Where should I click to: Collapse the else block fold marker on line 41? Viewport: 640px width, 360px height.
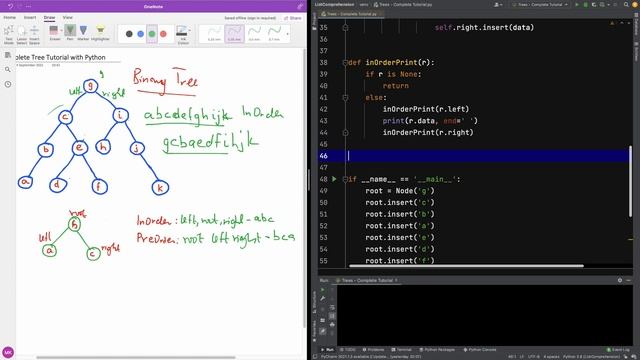tap(345, 98)
